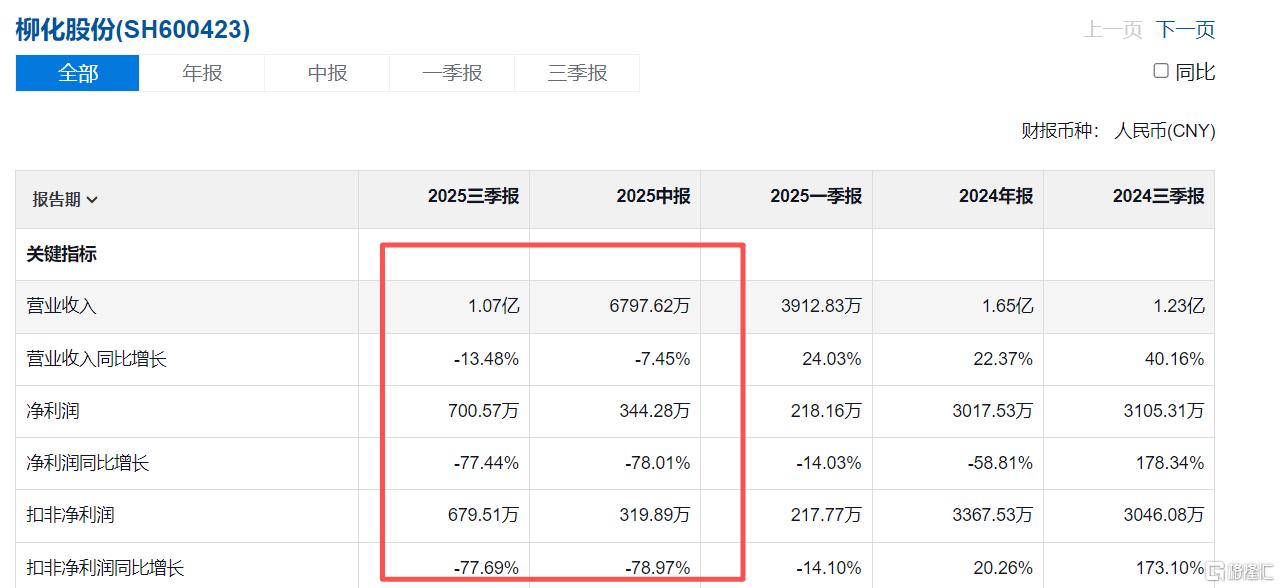Switch to the 中报 tab
The height and width of the screenshot is (588, 1280).
[x=327, y=73]
